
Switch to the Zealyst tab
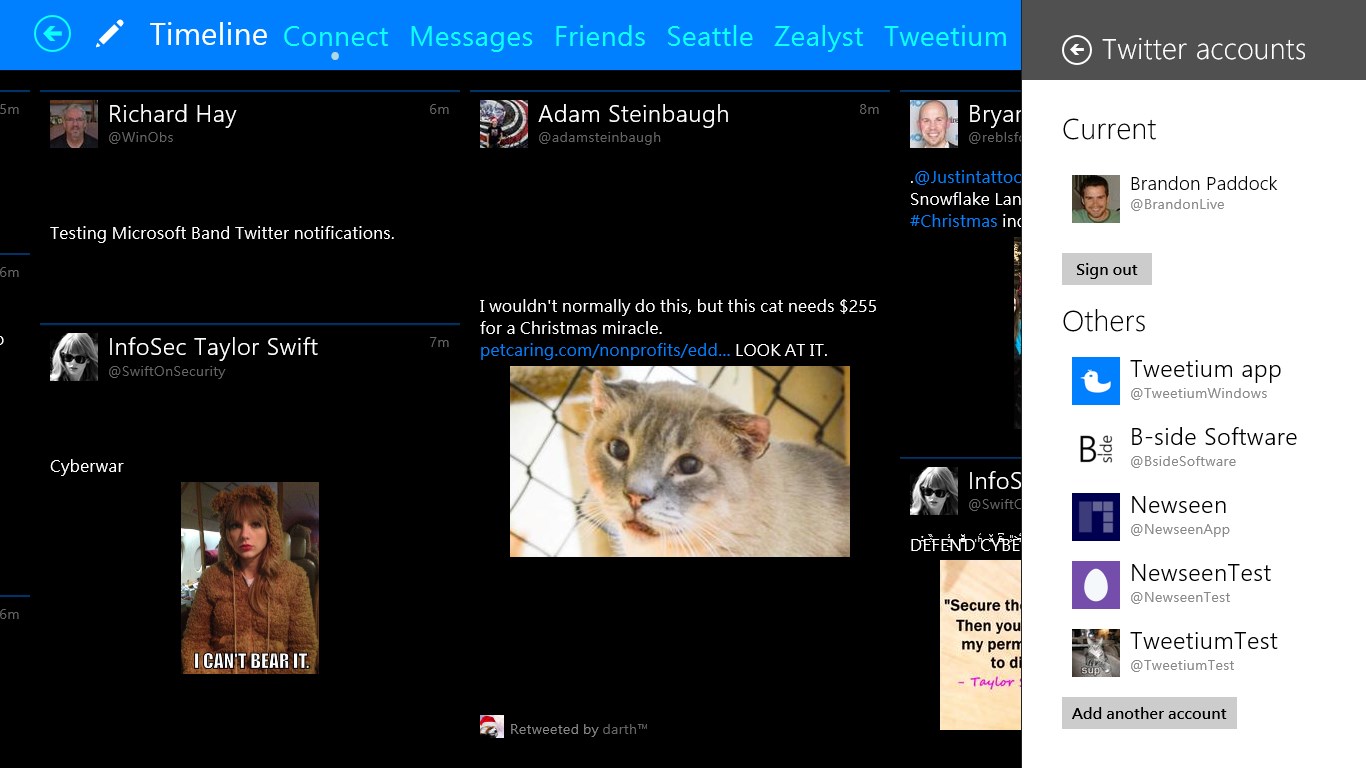(x=818, y=37)
